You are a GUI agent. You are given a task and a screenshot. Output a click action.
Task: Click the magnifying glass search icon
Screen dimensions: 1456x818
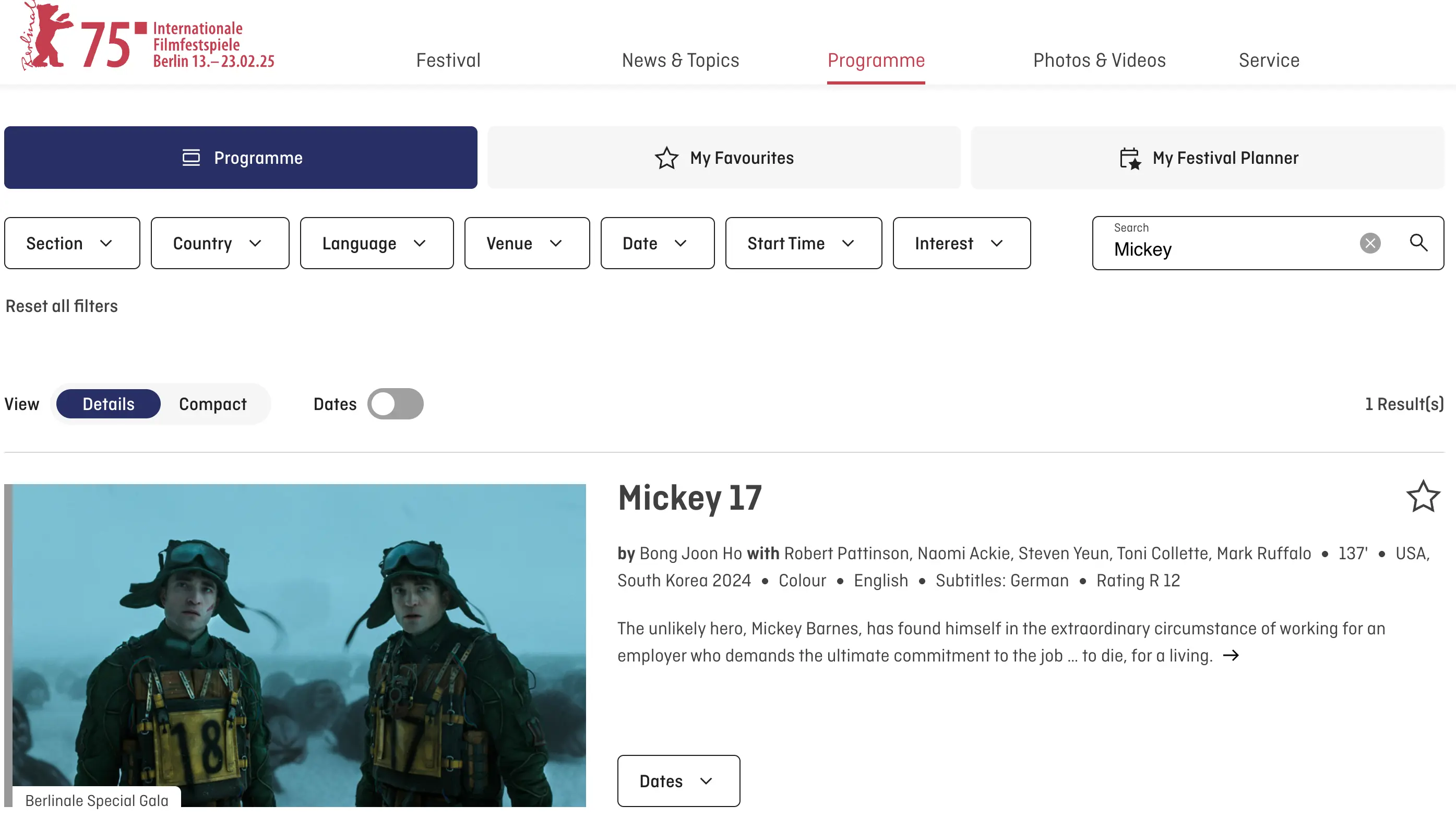[x=1418, y=243]
